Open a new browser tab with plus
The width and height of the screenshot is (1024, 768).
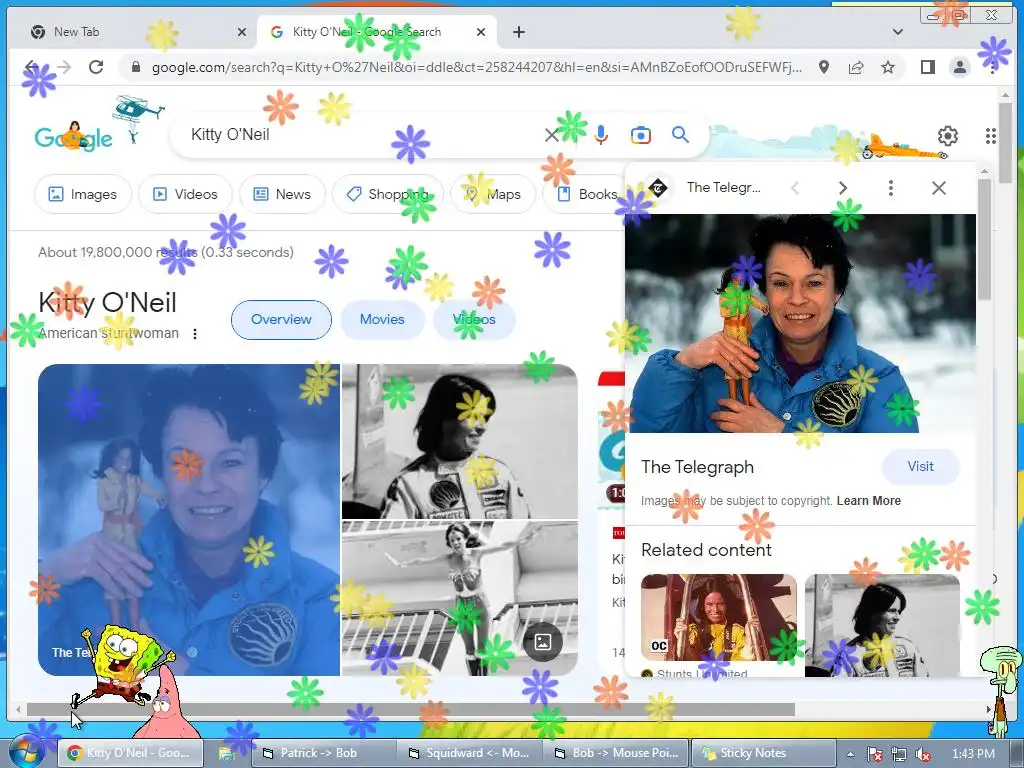point(519,32)
